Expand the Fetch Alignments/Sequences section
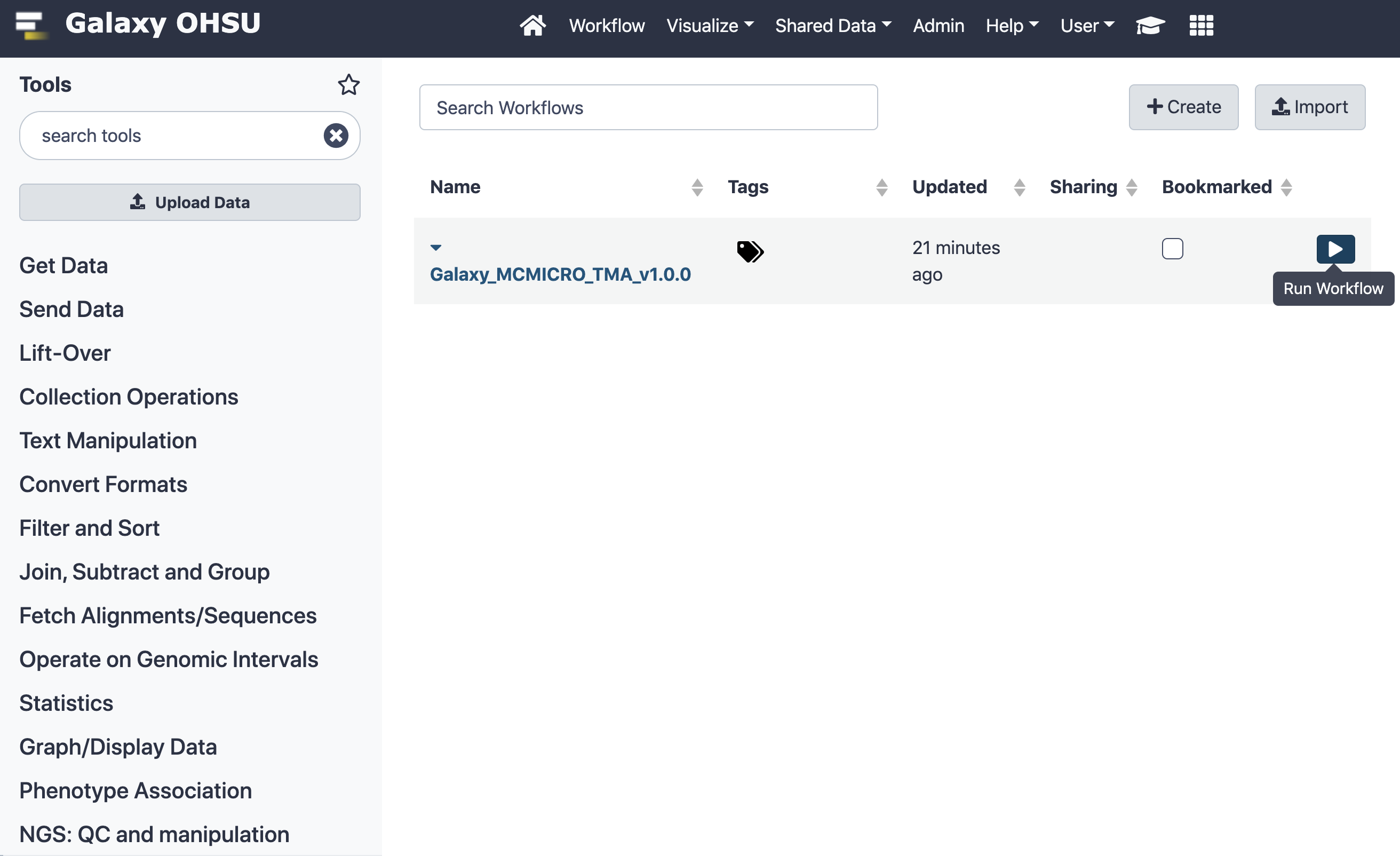The height and width of the screenshot is (856, 1400). tap(168, 616)
